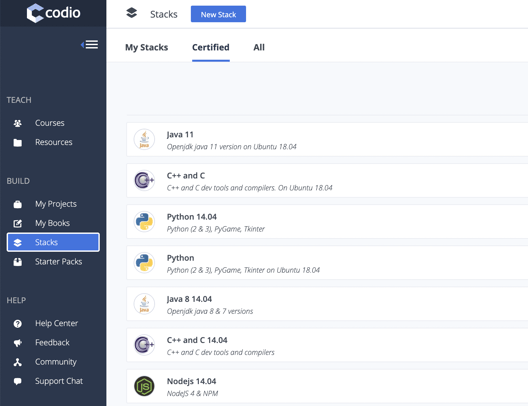
Task: Click the Feedback megaphone icon
Action: click(x=18, y=343)
